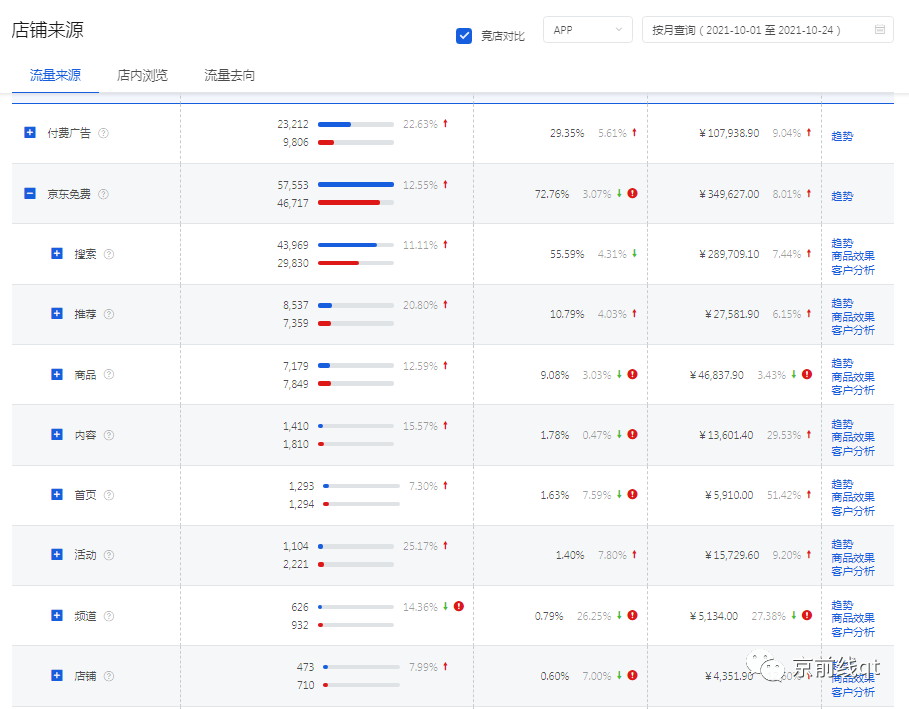This screenshot has width=909, height=709.
Task: Open 趋势 link in 活动 row
Action: click(x=842, y=544)
